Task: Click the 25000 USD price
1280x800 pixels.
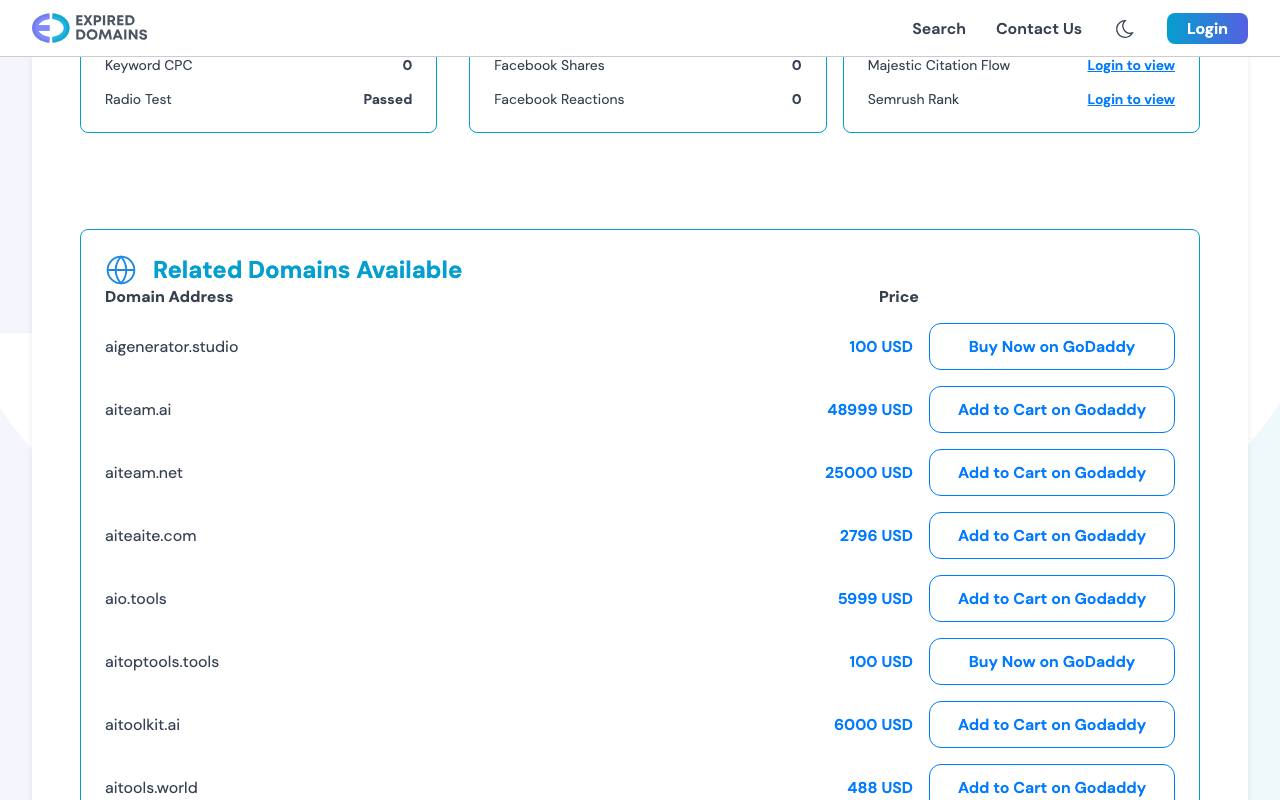Action: 869,473
